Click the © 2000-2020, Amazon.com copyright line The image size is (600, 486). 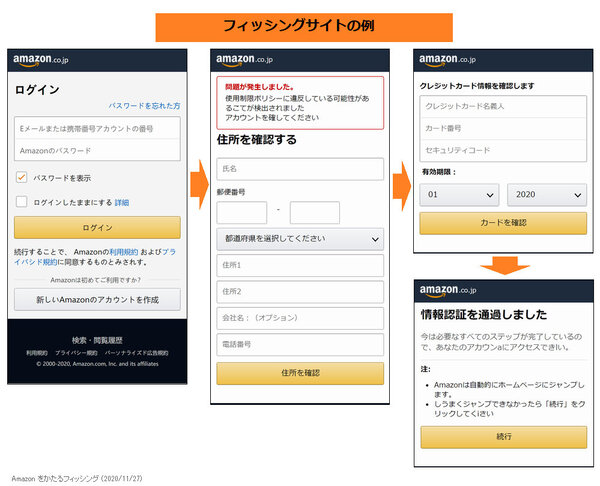click(97, 364)
